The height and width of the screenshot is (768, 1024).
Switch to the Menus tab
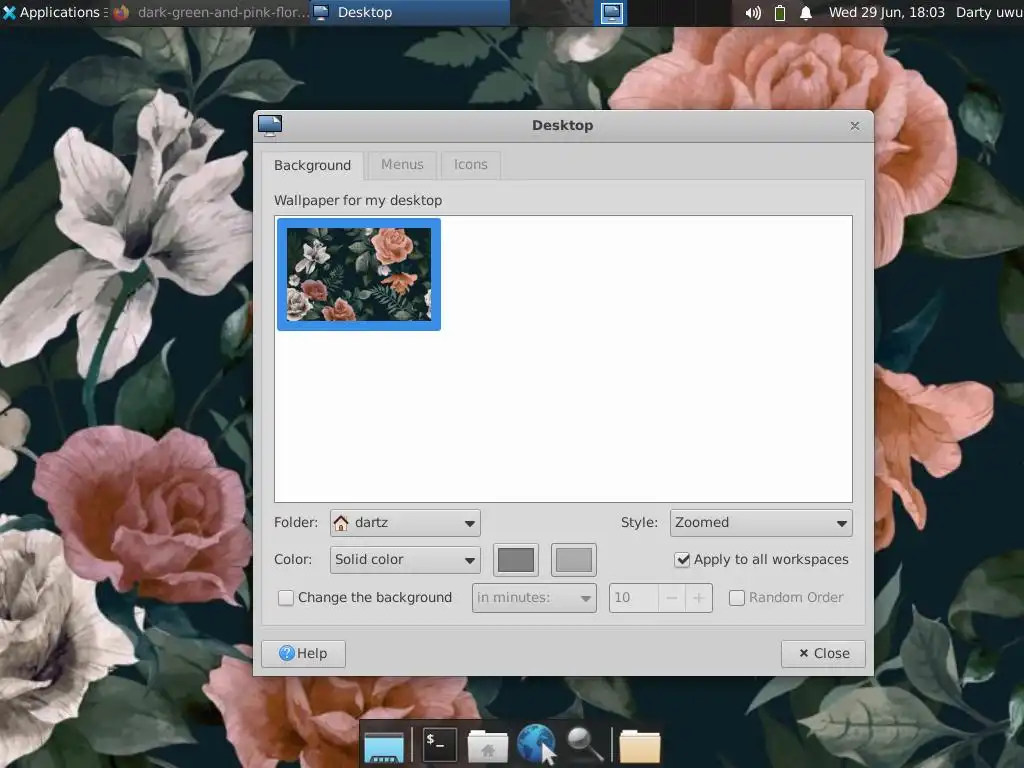coord(402,165)
